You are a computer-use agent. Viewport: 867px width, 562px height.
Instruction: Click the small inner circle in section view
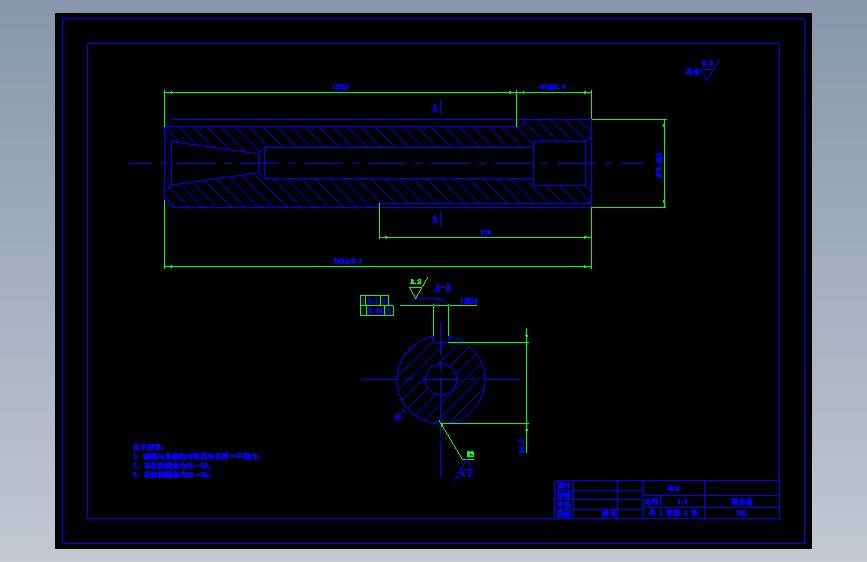click(441, 379)
